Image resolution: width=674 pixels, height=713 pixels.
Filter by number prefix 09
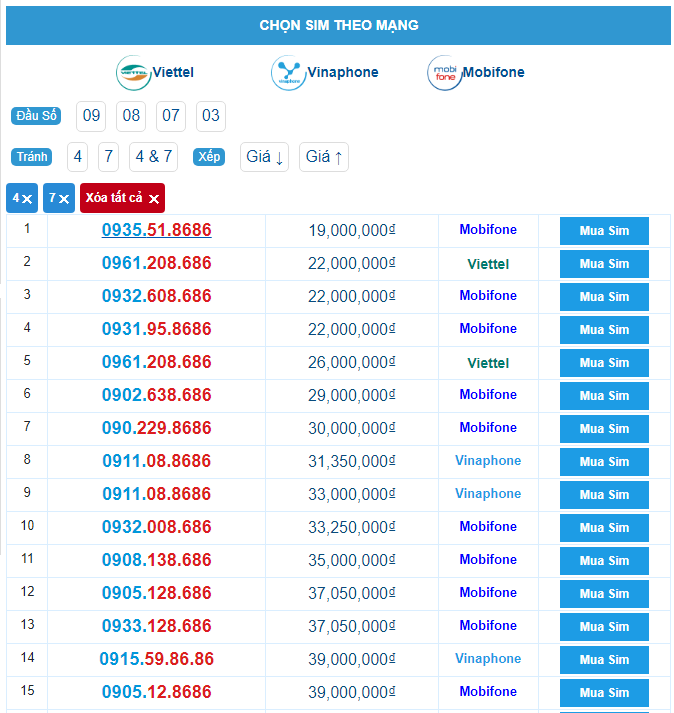[91, 116]
